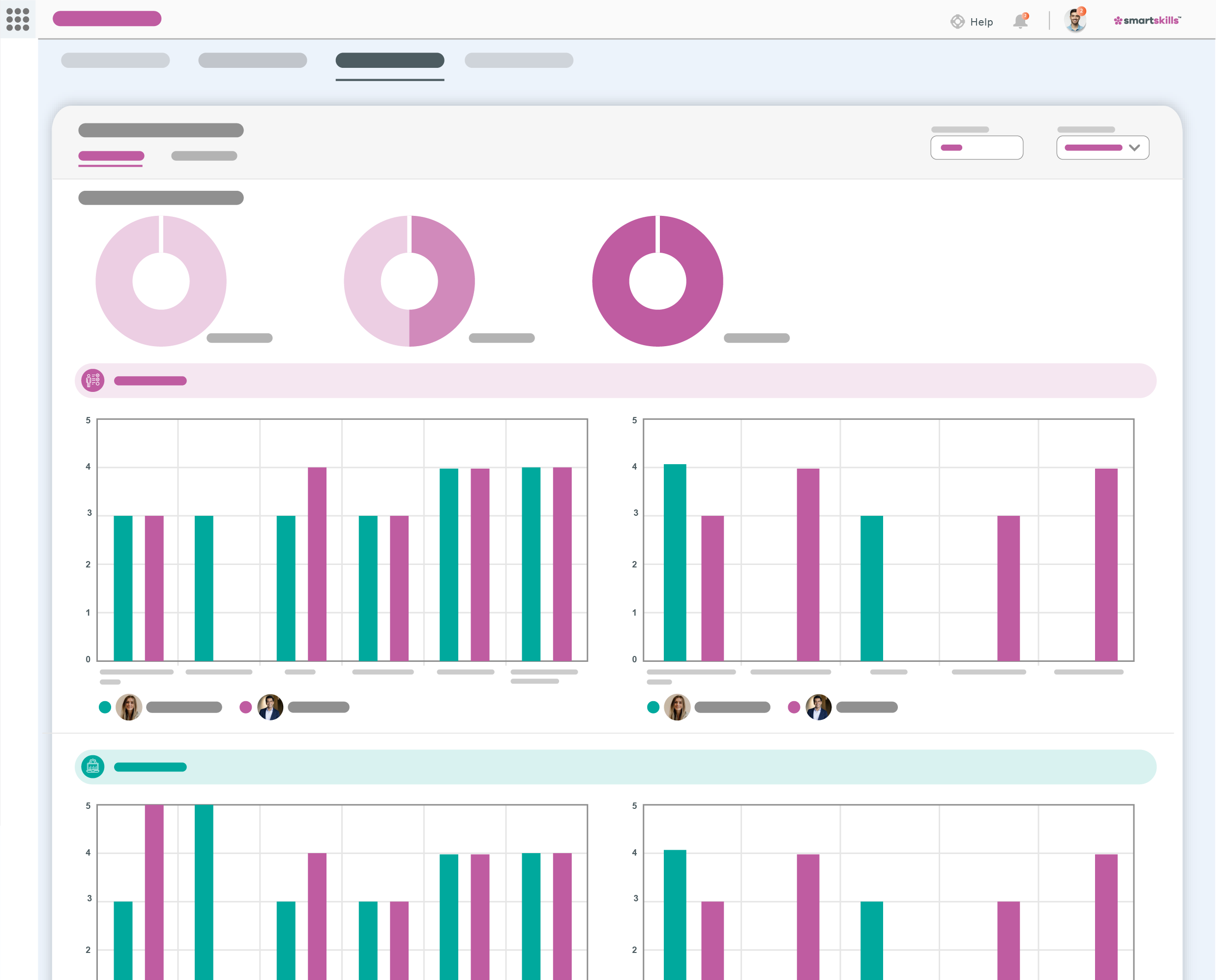The height and width of the screenshot is (980, 1216).
Task: Switch to the active underlined navigation tab
Action: [389, 60]
